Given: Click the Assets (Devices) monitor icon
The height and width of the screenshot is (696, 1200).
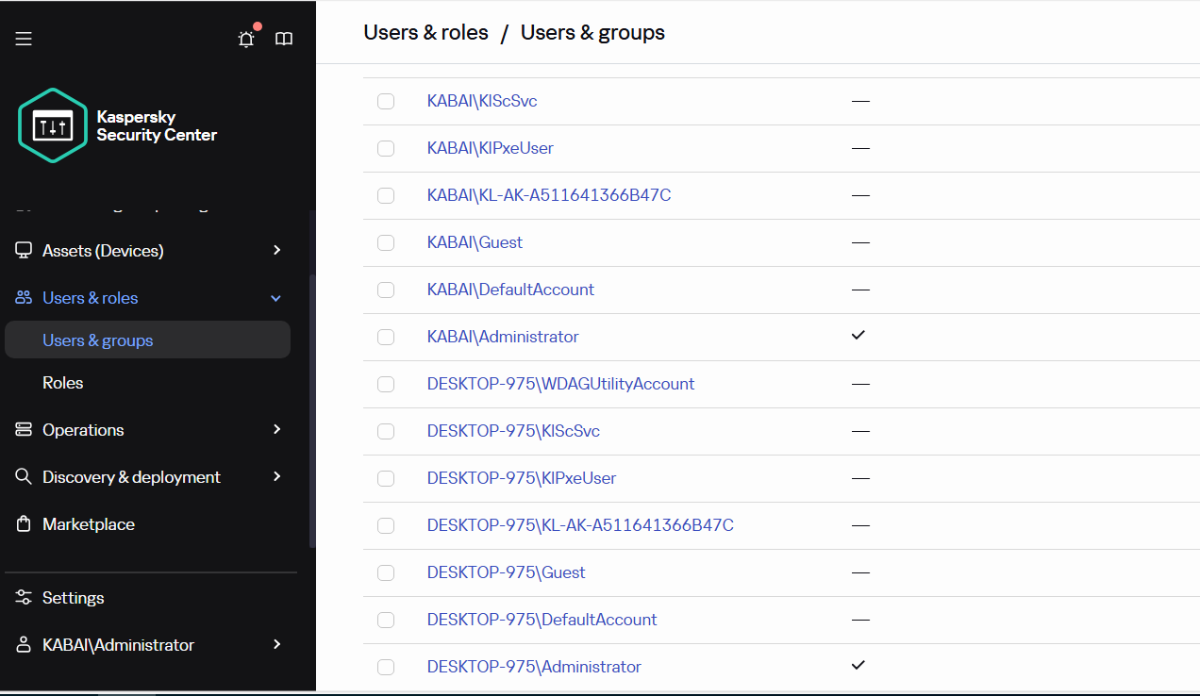Looking at the screenshot, I should tap(24, 250).
